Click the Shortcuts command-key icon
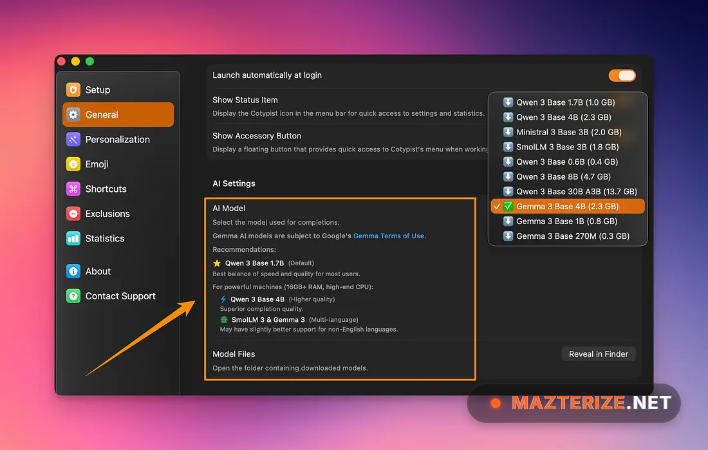The image size is (708, 450). click(73, 189)
